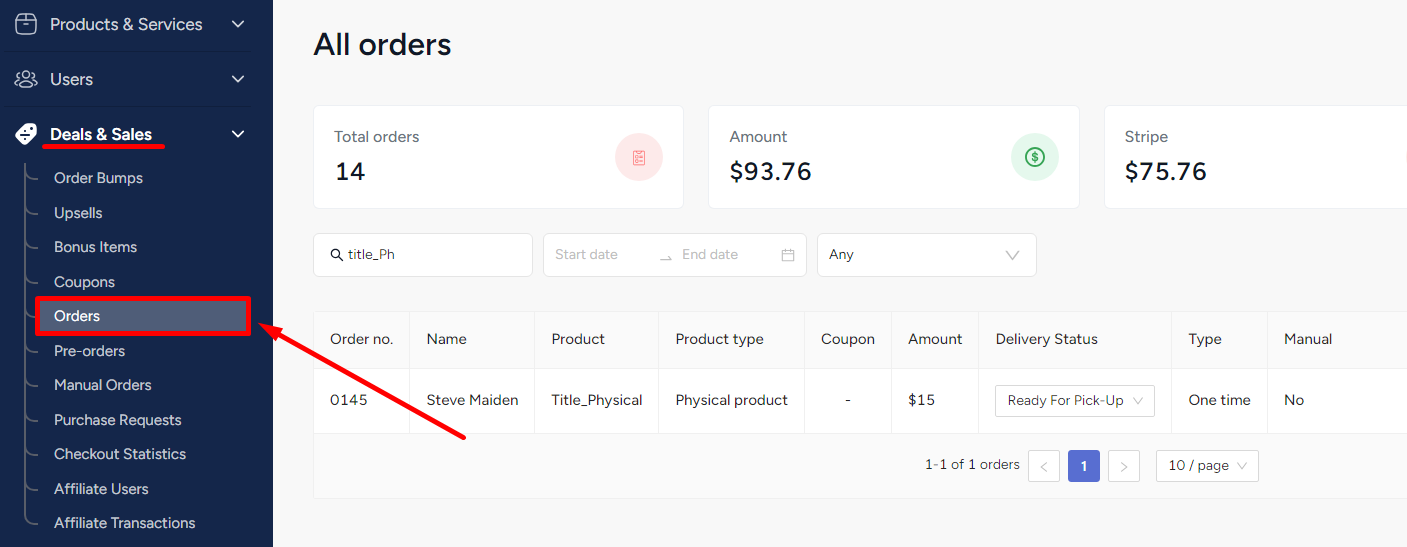Open the Any status filter dropdown
The width and height of the screenshot is (1407, 547).
point(927,255)
